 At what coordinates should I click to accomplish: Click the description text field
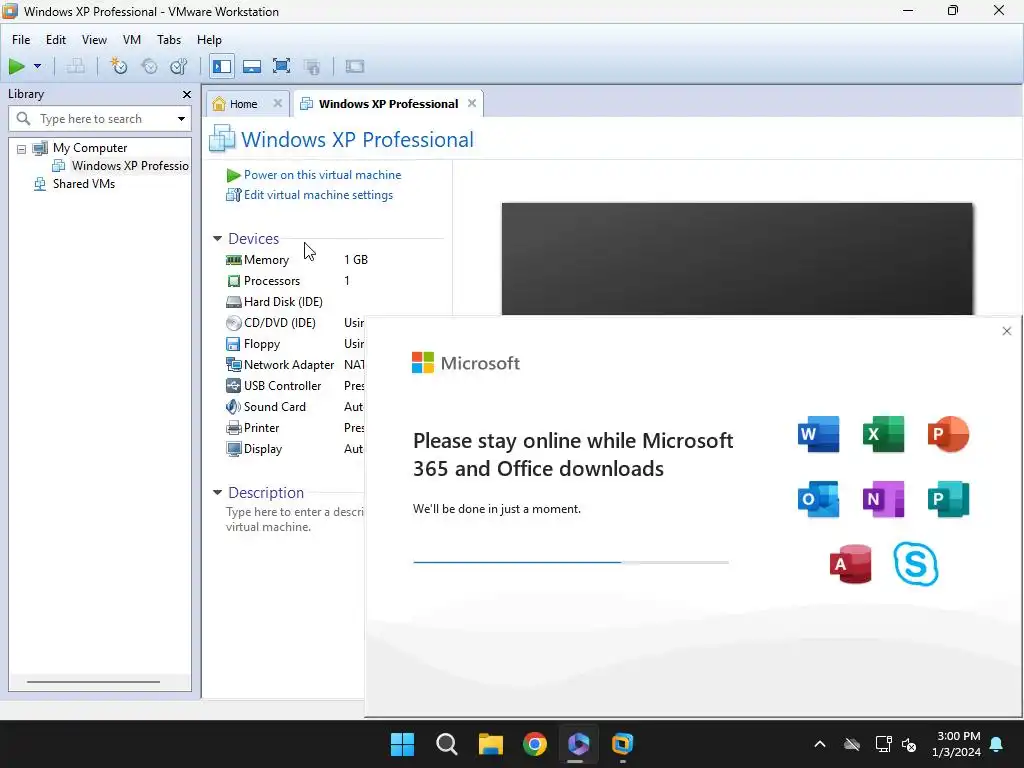click(x=295, y=519)
